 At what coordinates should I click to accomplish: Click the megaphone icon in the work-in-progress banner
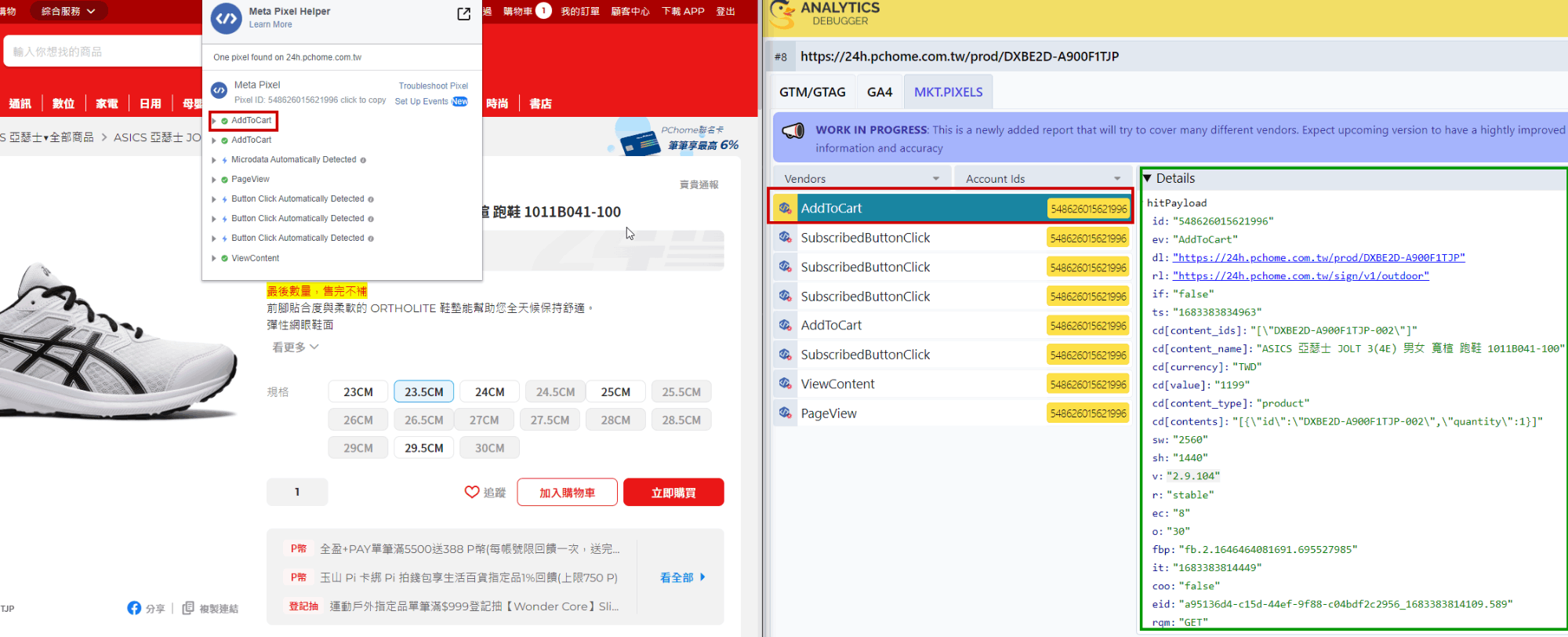(793, 130)
